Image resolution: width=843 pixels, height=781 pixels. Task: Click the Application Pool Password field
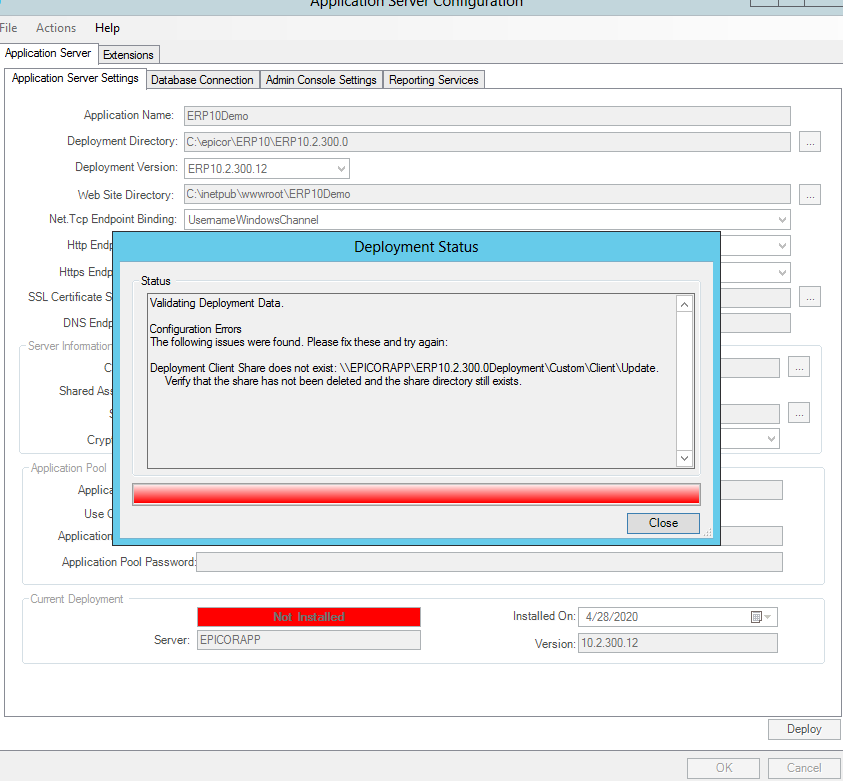pos(489,561)
